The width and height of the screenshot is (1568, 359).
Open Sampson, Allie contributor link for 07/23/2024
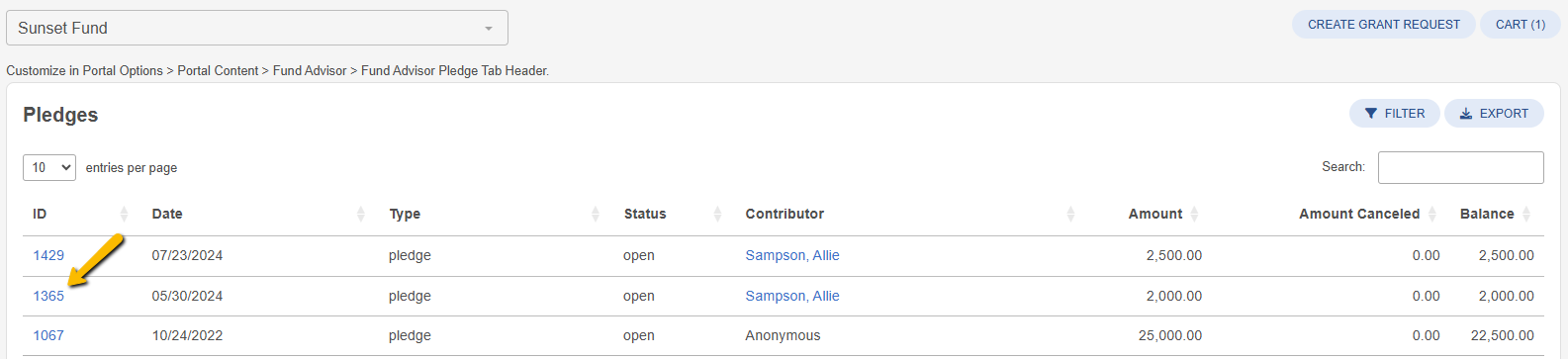click(792, 255)
